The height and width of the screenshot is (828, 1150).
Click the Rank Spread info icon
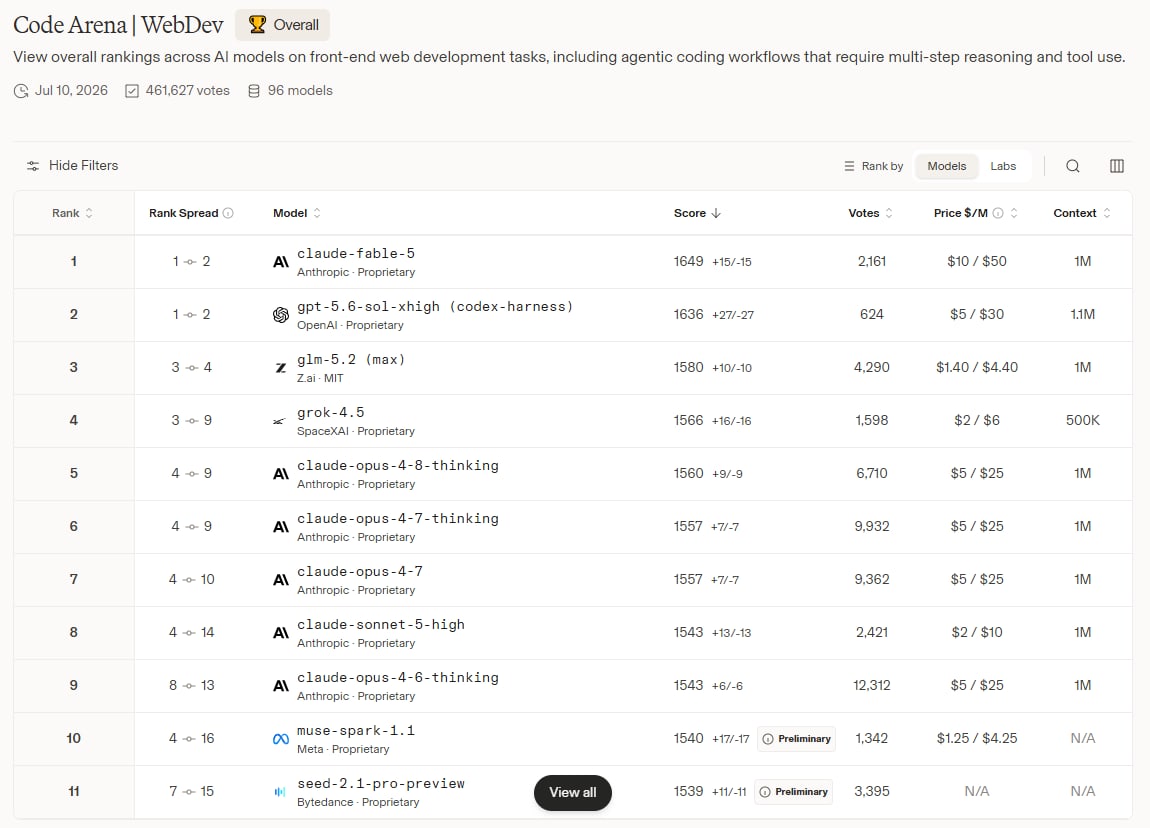228,213
